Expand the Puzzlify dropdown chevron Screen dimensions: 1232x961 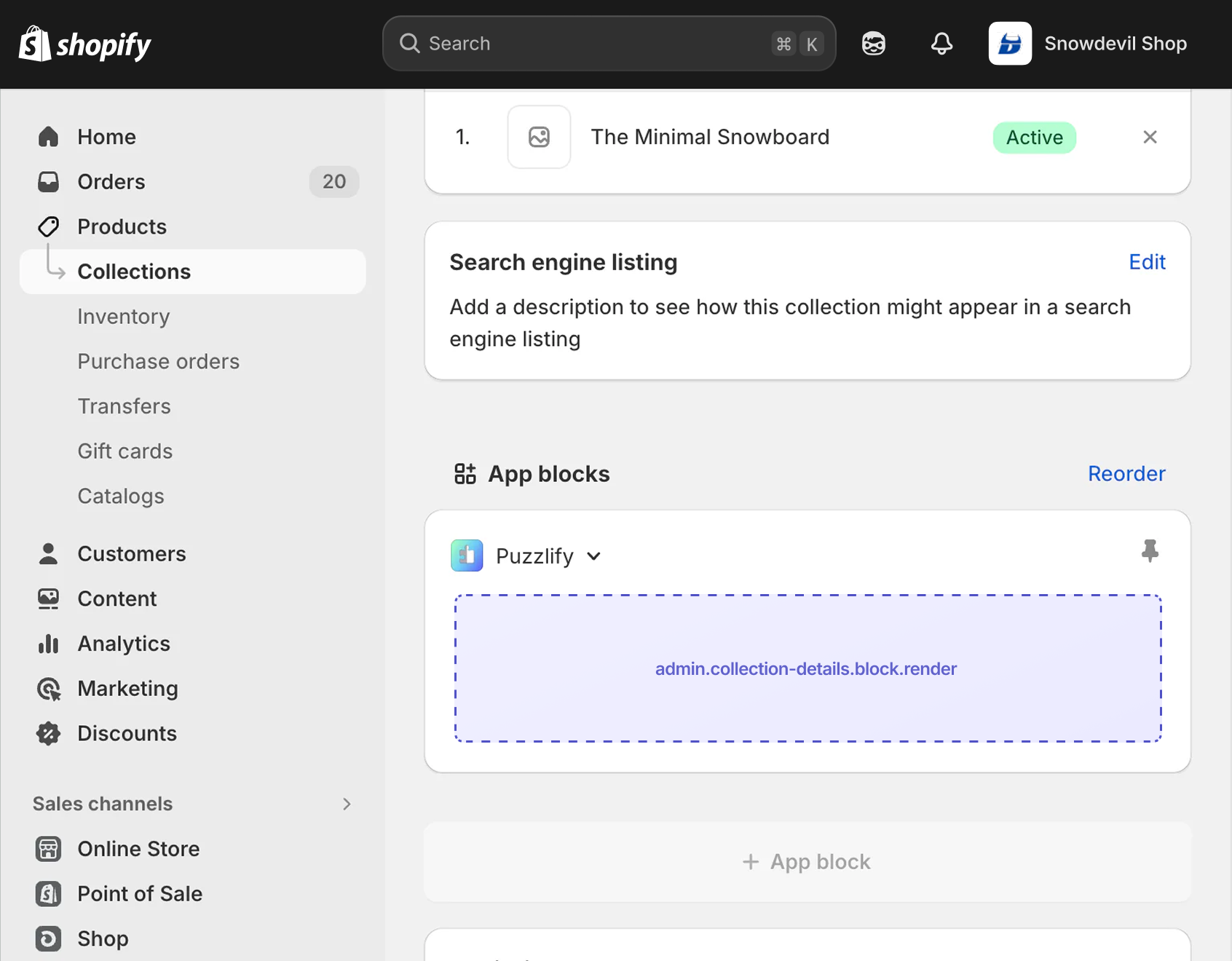pyautogui.click(x=593, y=556)
